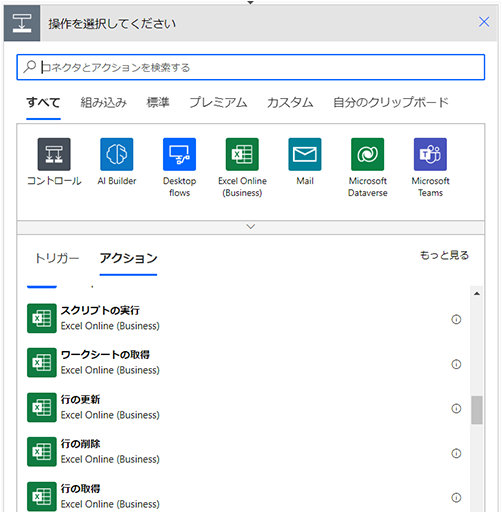The height and width of the screenshot is (513, 502).
Task: Click the Excel icon beside 行の取得
Action: 42,496
